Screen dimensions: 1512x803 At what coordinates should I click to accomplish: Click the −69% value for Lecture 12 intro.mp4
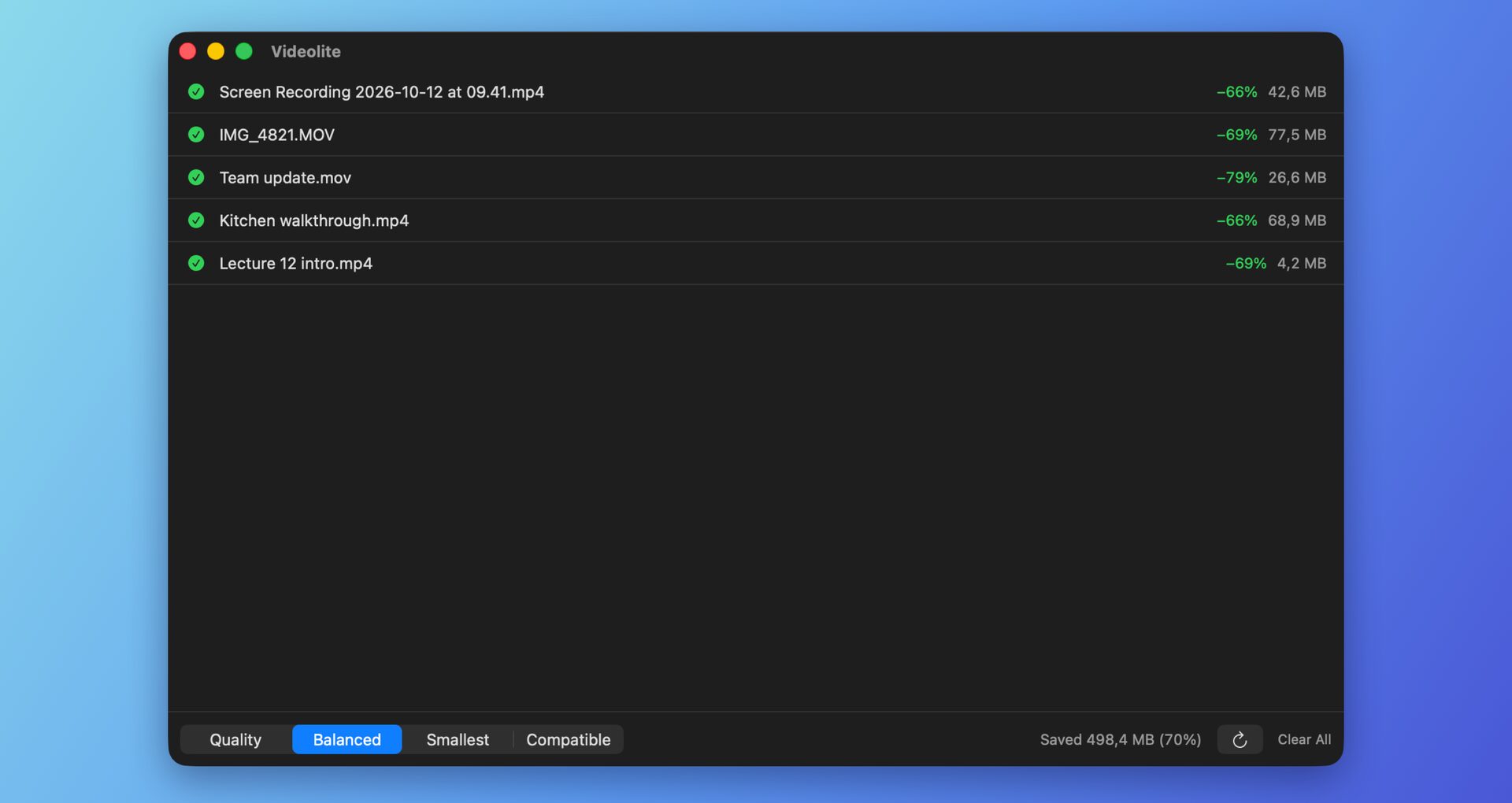point(1246,263)
